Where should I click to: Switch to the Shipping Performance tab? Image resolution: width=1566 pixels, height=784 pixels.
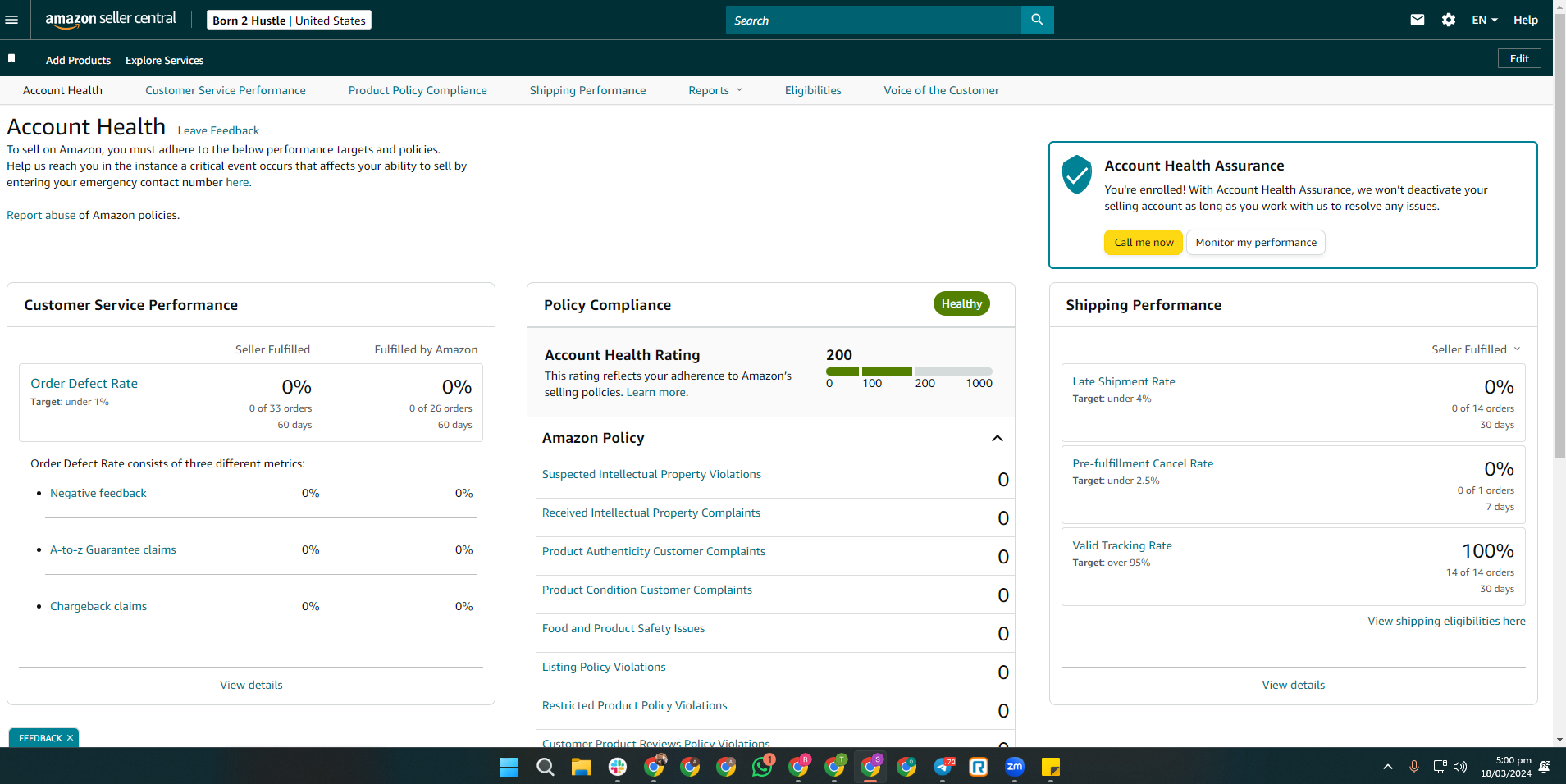coord(587,90)
